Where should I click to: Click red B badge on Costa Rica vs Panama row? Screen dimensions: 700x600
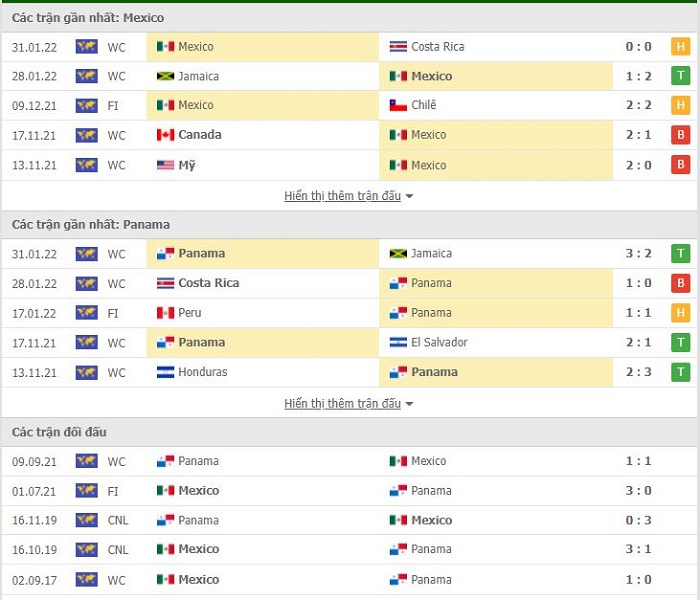point(680,283)
